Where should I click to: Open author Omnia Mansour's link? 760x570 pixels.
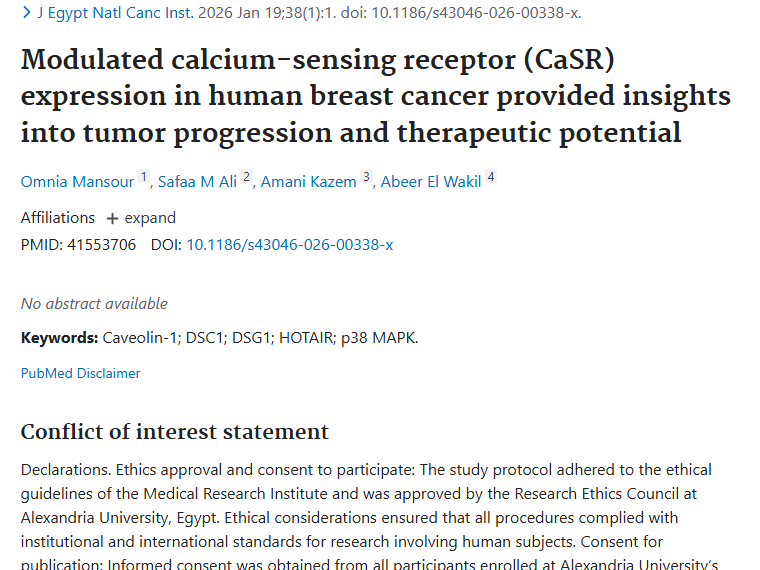[79, 182]
